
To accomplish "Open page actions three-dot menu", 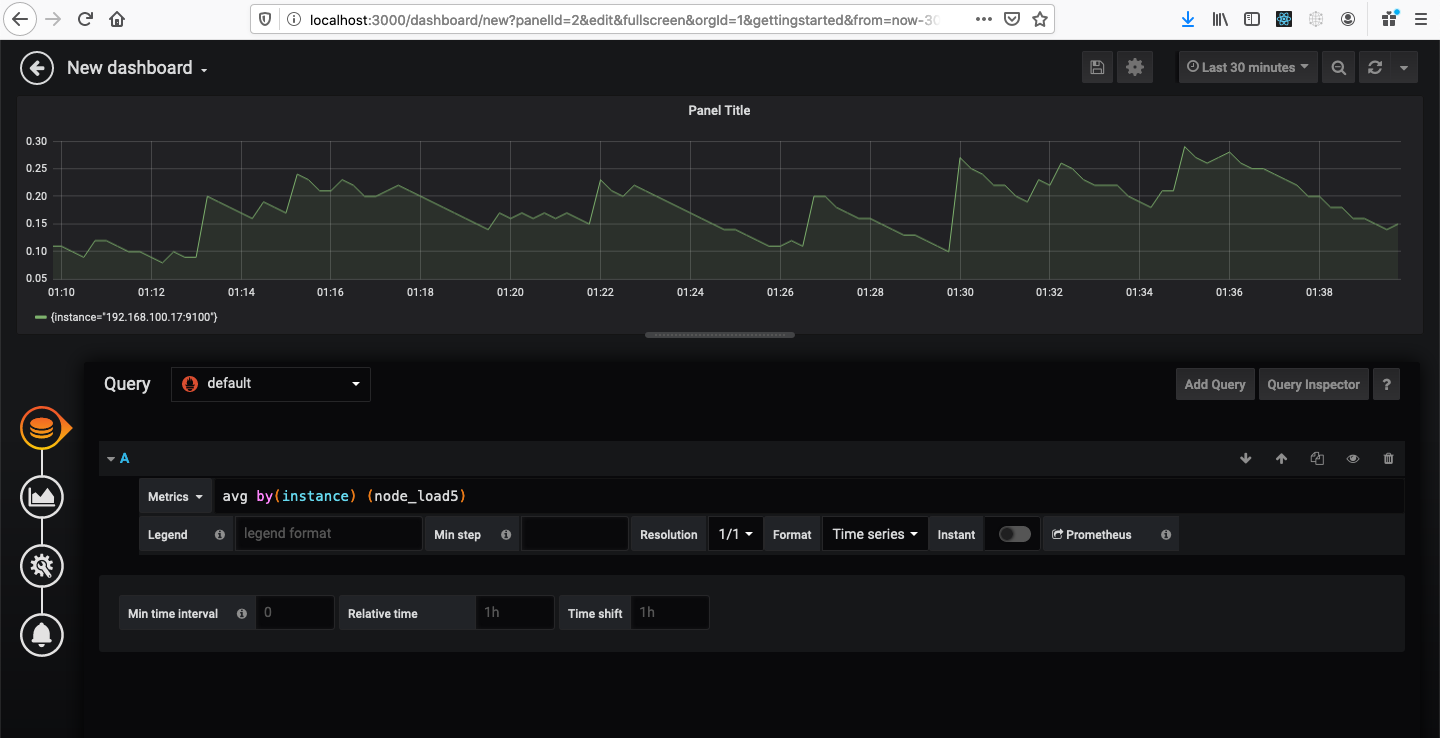I will click(984, 19).
